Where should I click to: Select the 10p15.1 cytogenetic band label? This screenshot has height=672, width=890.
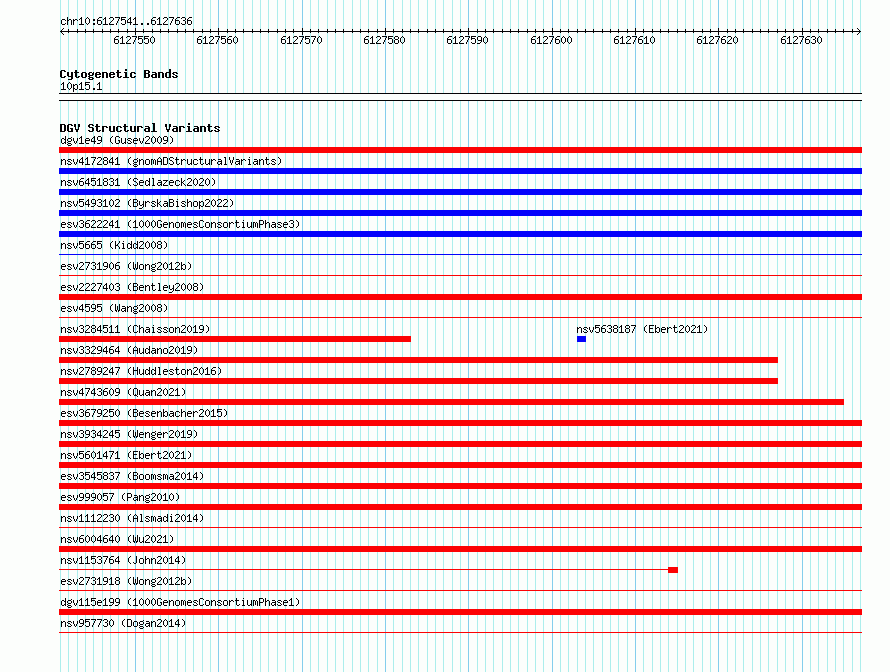coord(81,86)
